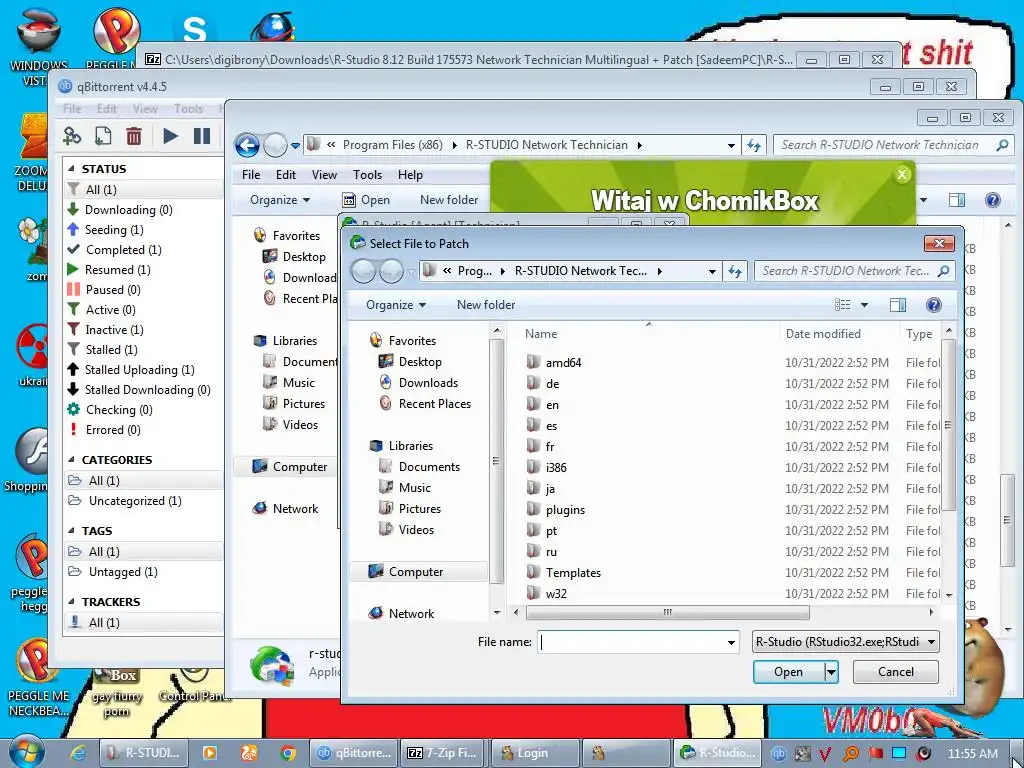The height and width of the screenshot is (768, 1024).
Task: Toggle preview pane in Select File dialog
Action: click(x=898, y=305)
